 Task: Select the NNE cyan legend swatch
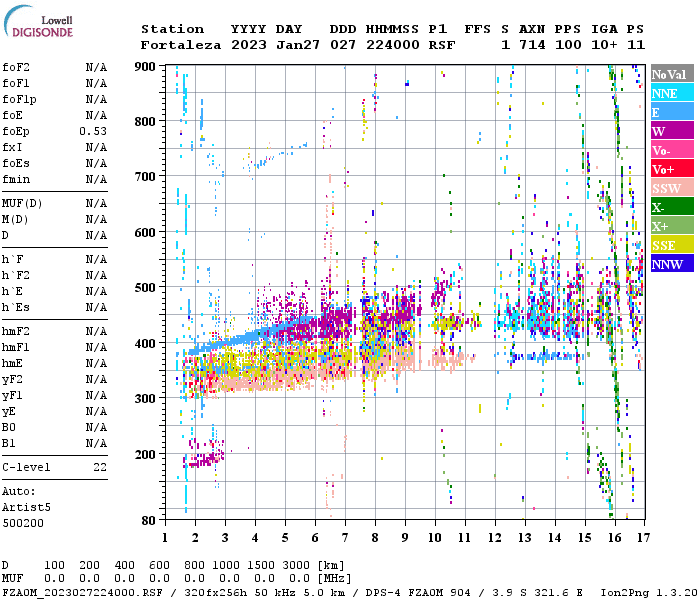[672, 93]
